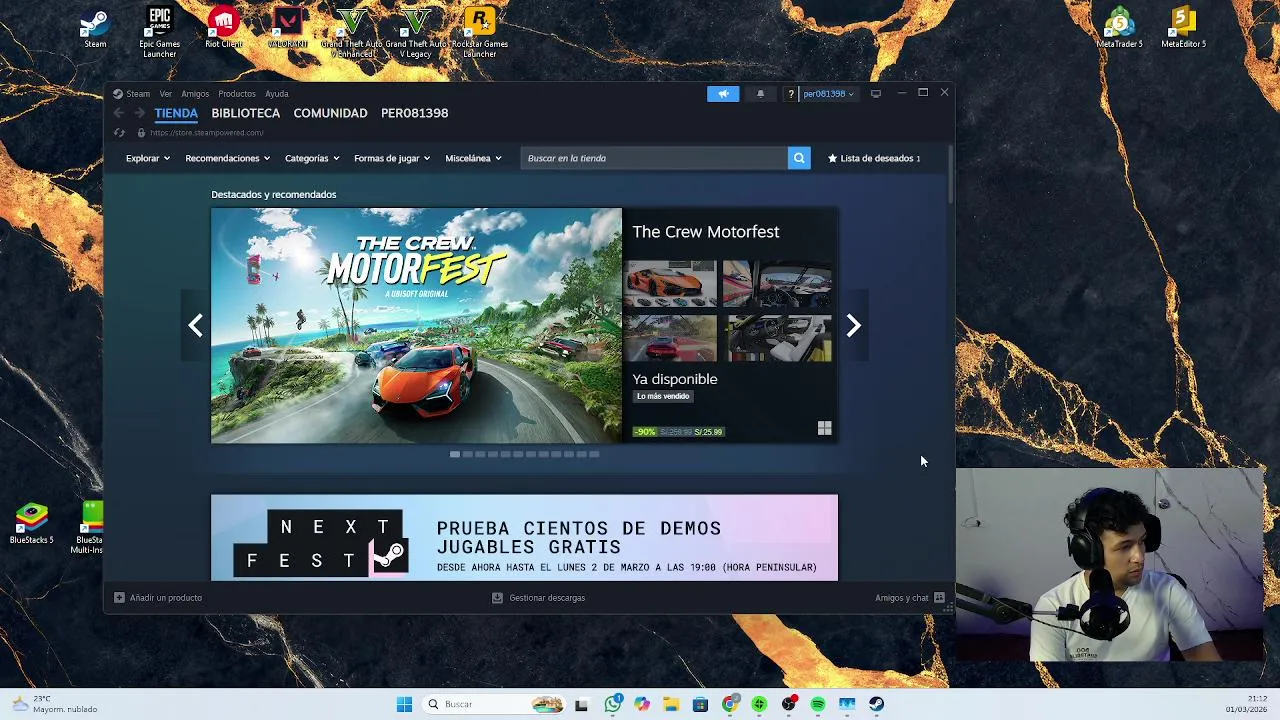This screenshot has height=720, width=1280.
Task: Open the per081398 account dropdown
Action: tap(829, 94)
